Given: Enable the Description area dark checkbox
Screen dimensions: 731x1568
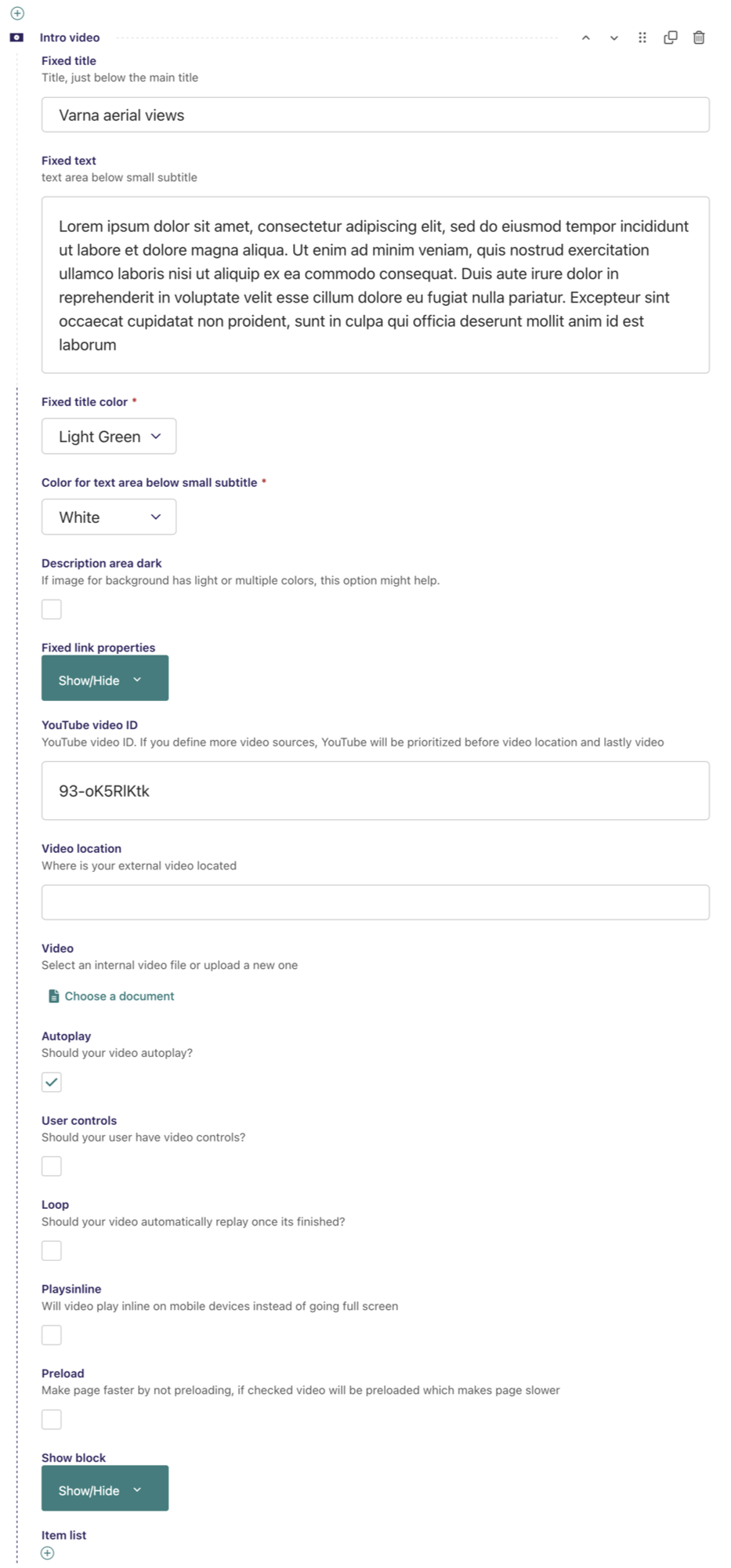Looking at the screenshot, I should click(x=52, y=609).
